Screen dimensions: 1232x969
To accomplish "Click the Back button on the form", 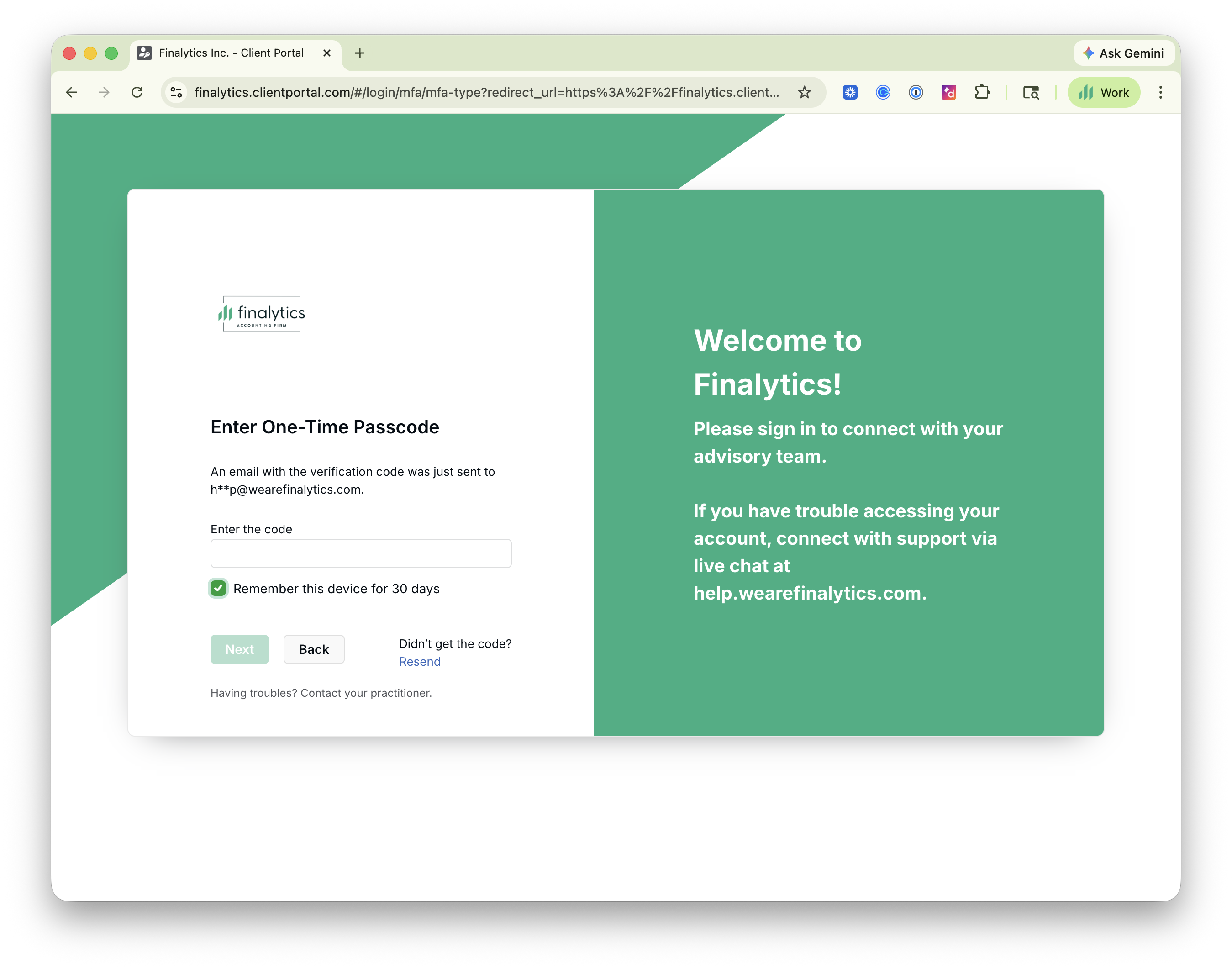I will click(314, 649).
